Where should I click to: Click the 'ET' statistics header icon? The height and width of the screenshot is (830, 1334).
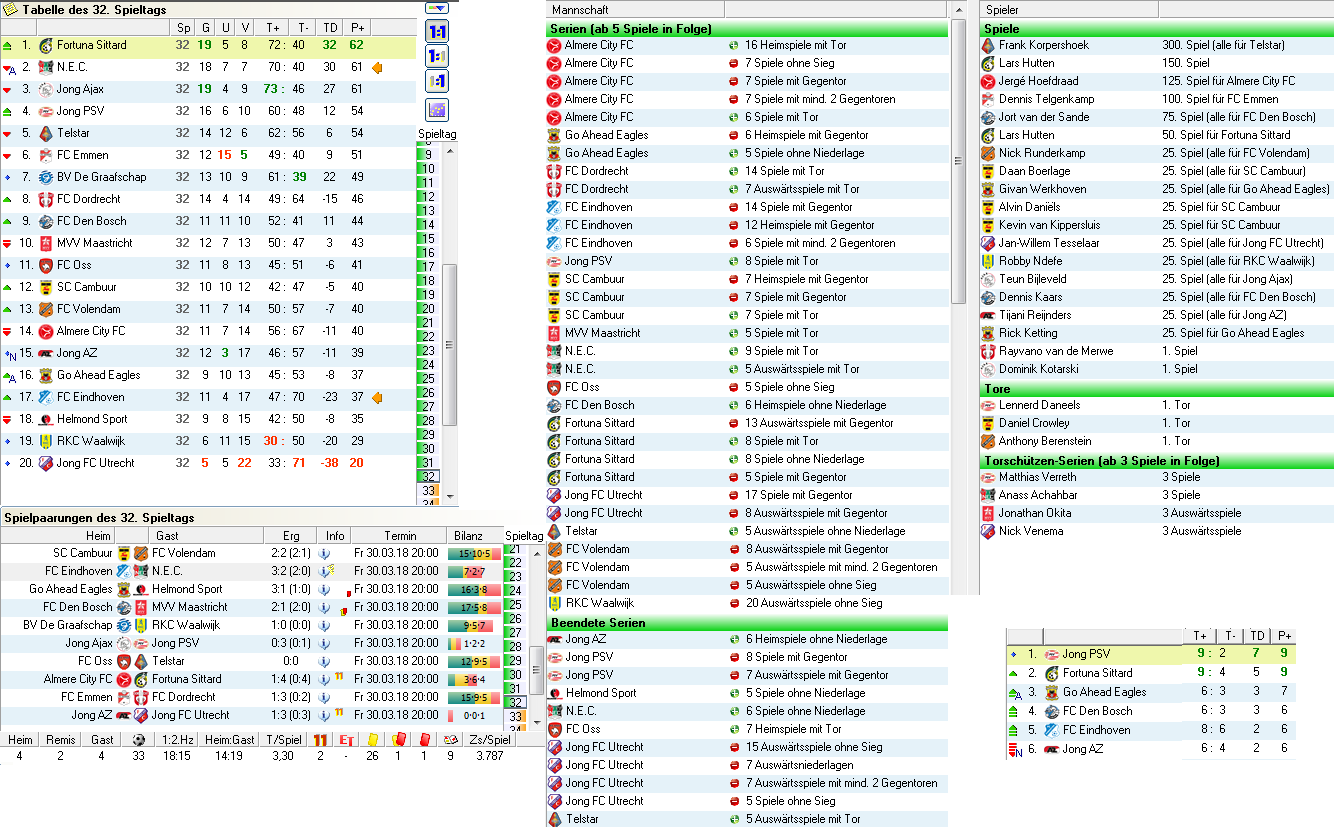[346, 740]
